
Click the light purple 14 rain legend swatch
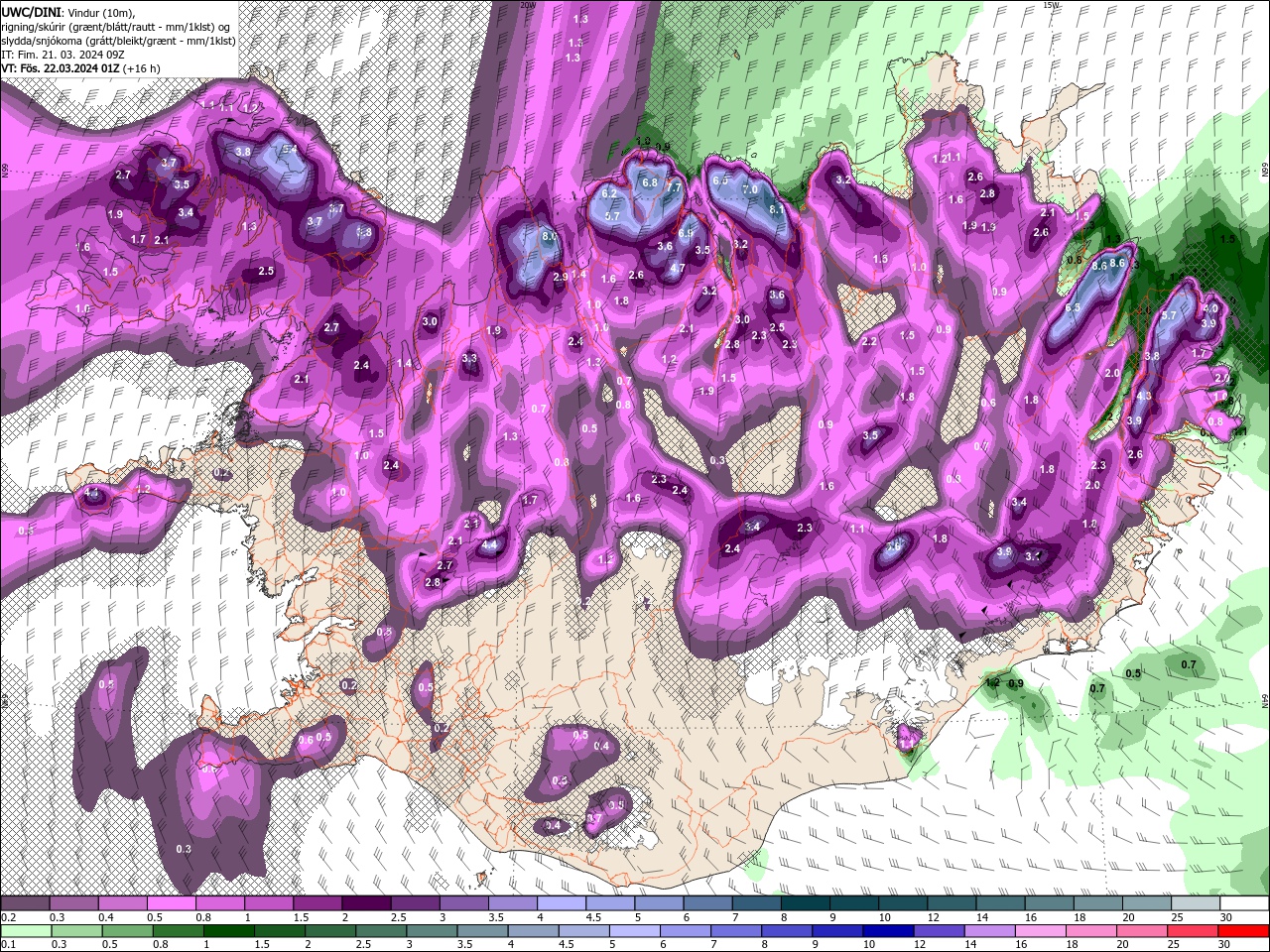tap(989, 931)
